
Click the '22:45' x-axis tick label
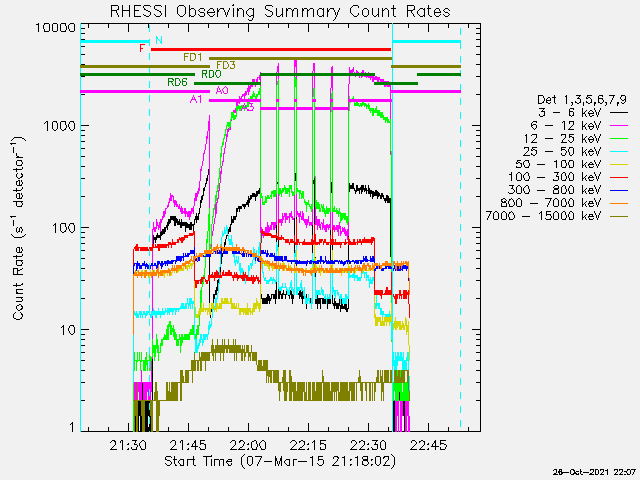point(429,445)
